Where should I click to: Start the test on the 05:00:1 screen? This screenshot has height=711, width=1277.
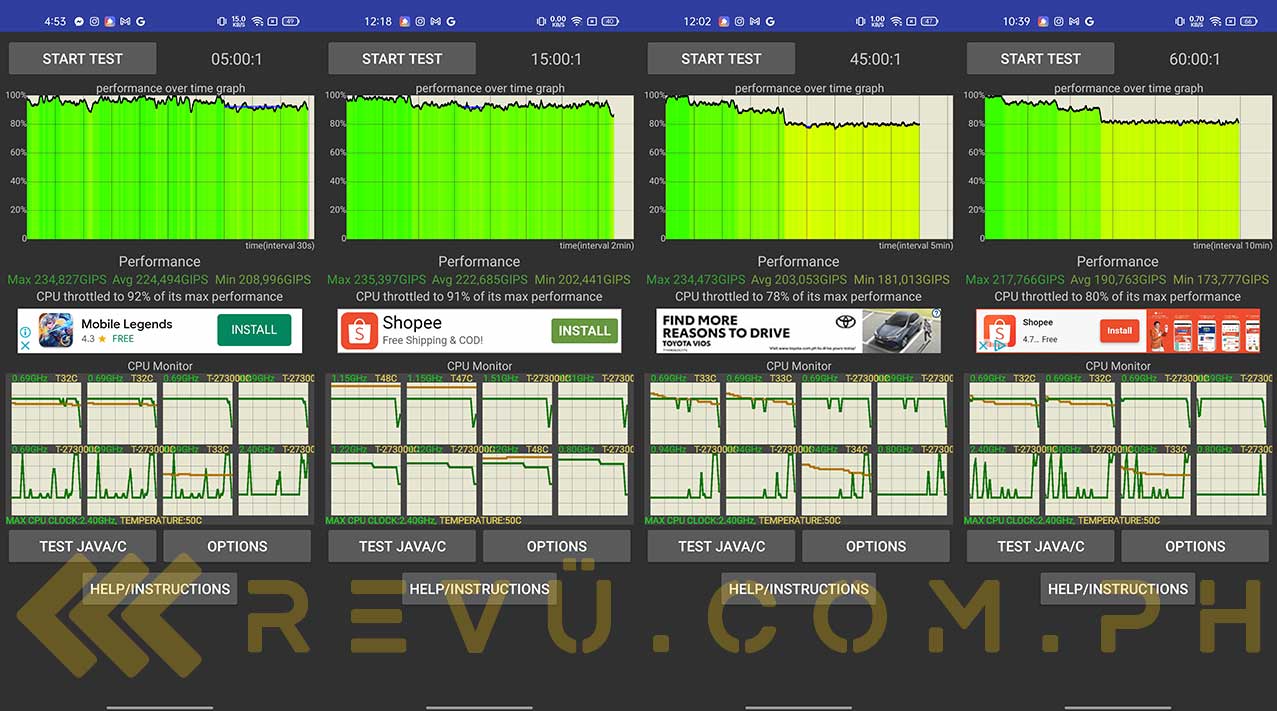[x=82, y=59]
